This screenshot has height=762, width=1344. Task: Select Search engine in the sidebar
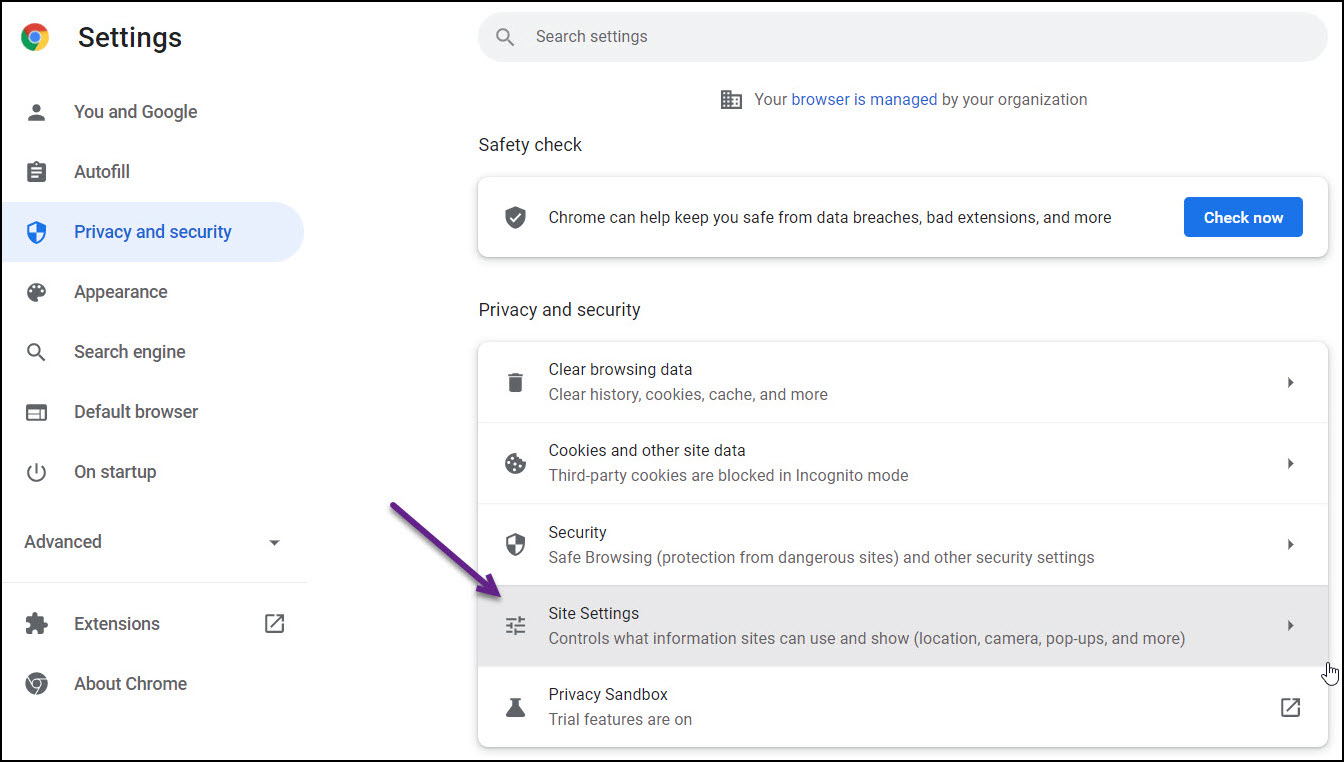coord(130,352)
